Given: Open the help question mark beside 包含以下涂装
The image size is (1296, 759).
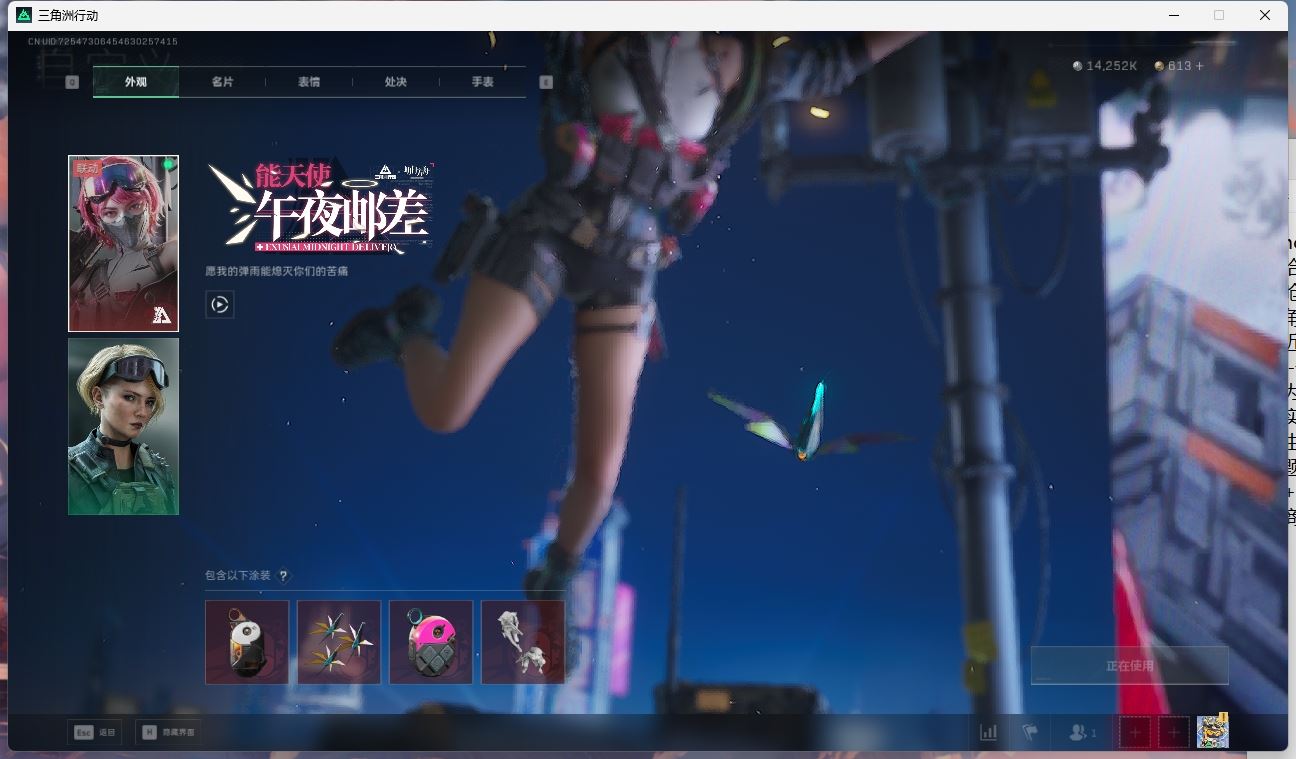Looking at the screenshot, I should pos(284,576).
